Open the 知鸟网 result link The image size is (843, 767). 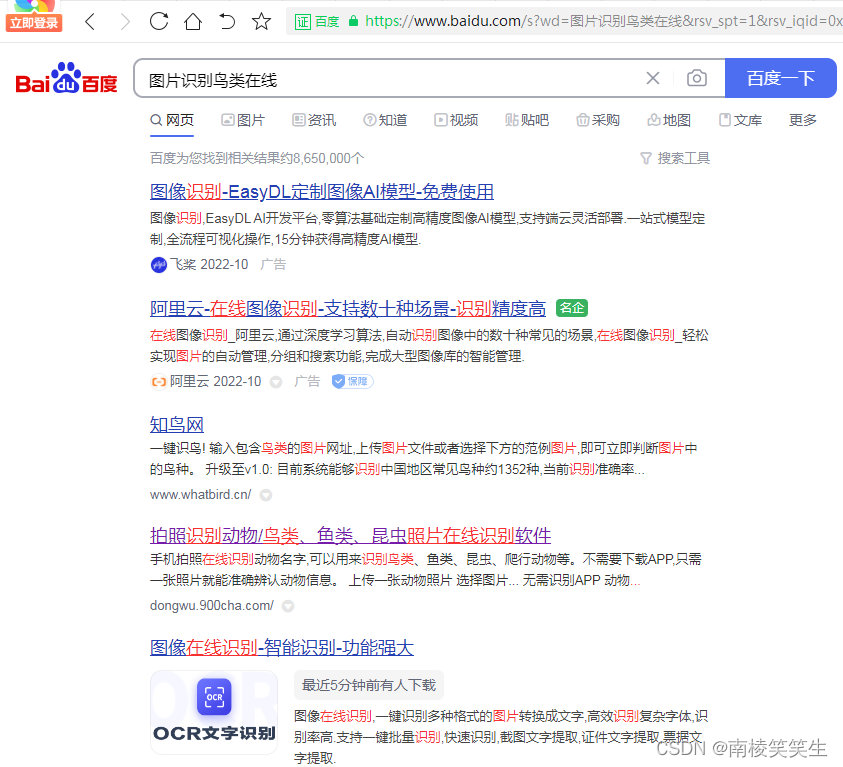point(176,425)
